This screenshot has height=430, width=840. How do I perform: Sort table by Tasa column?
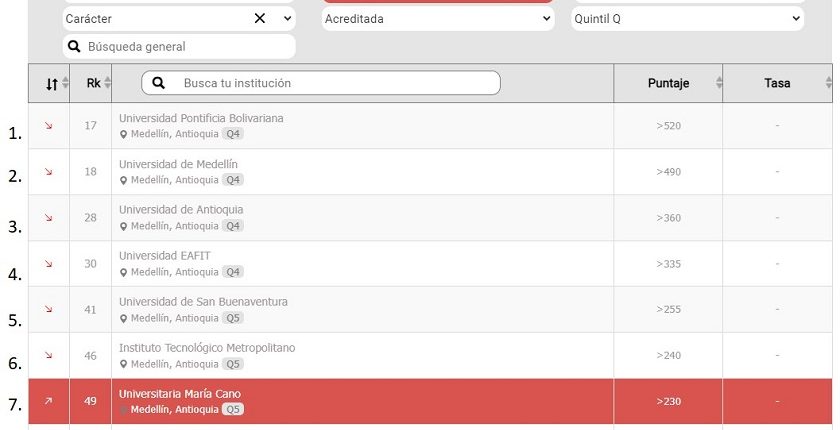coord(777,83)
